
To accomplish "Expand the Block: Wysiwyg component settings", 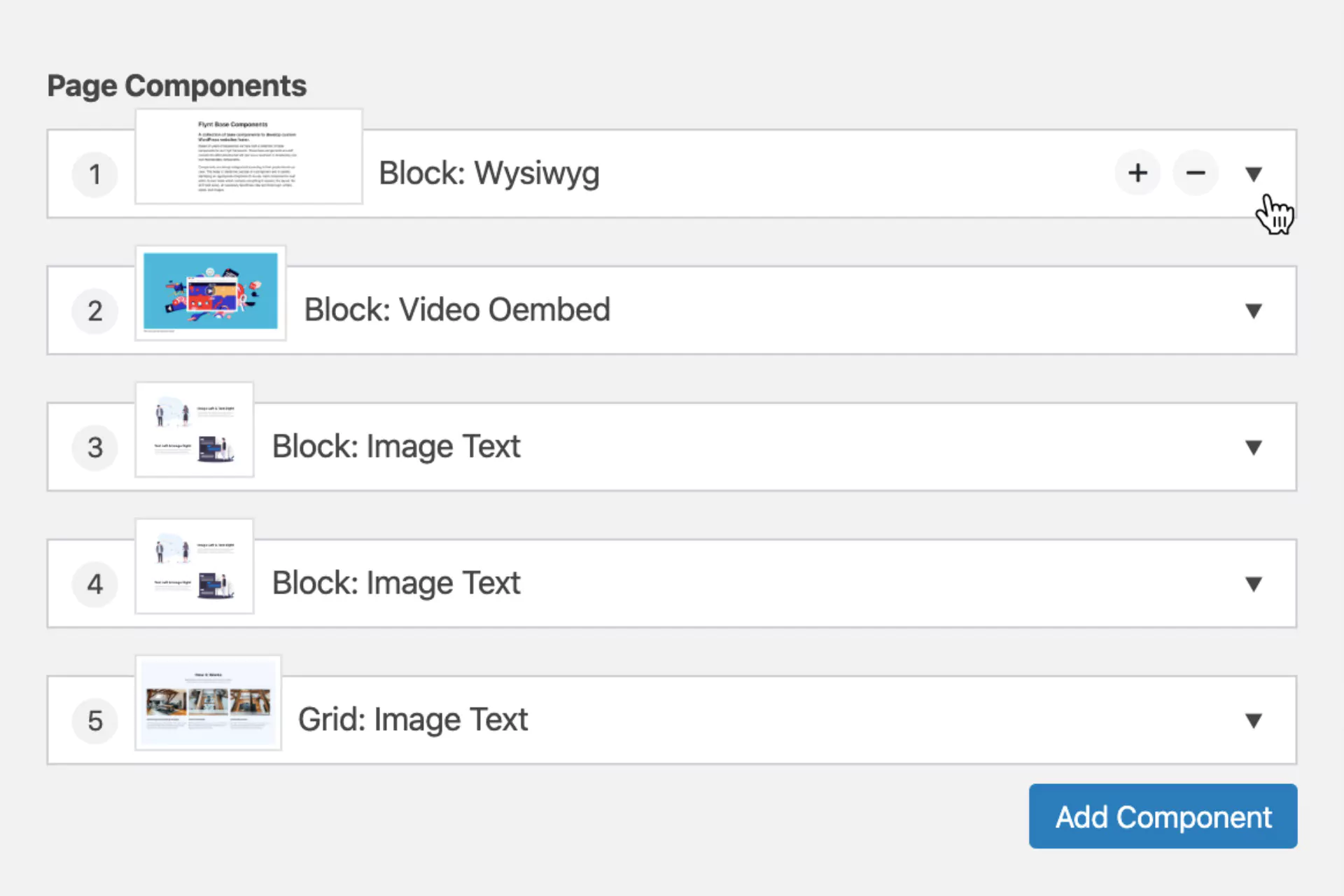I will coord(1253,173).
